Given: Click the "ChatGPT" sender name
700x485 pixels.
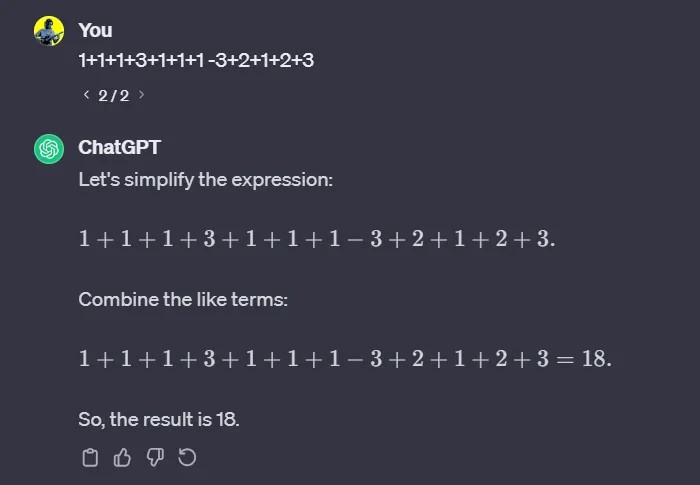Looking at the screenshot, I should click(119, 148).
